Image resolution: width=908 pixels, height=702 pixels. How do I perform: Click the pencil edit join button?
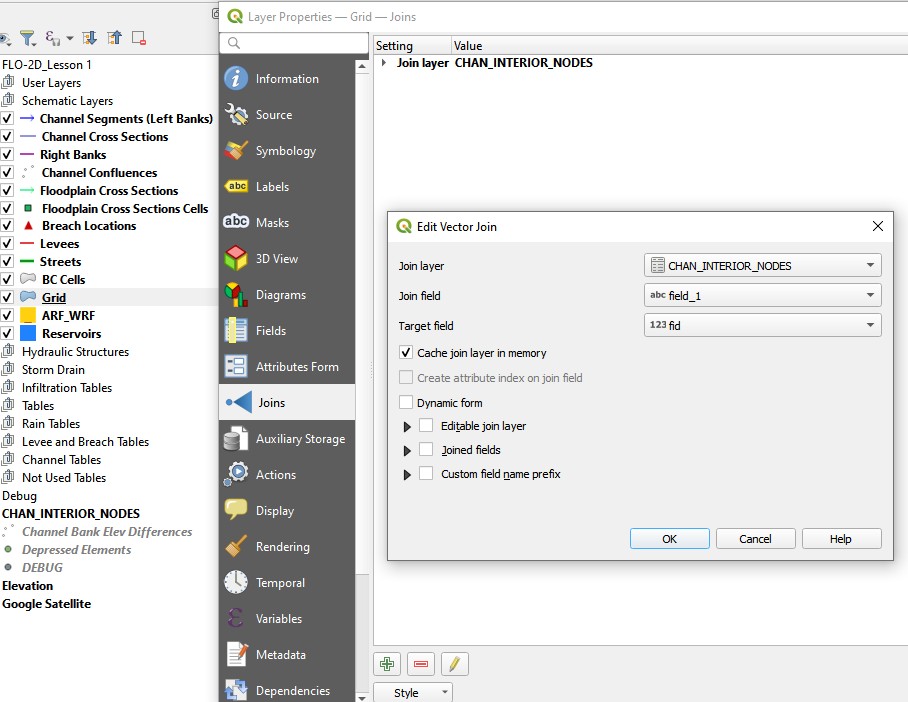tap(454, 664)
